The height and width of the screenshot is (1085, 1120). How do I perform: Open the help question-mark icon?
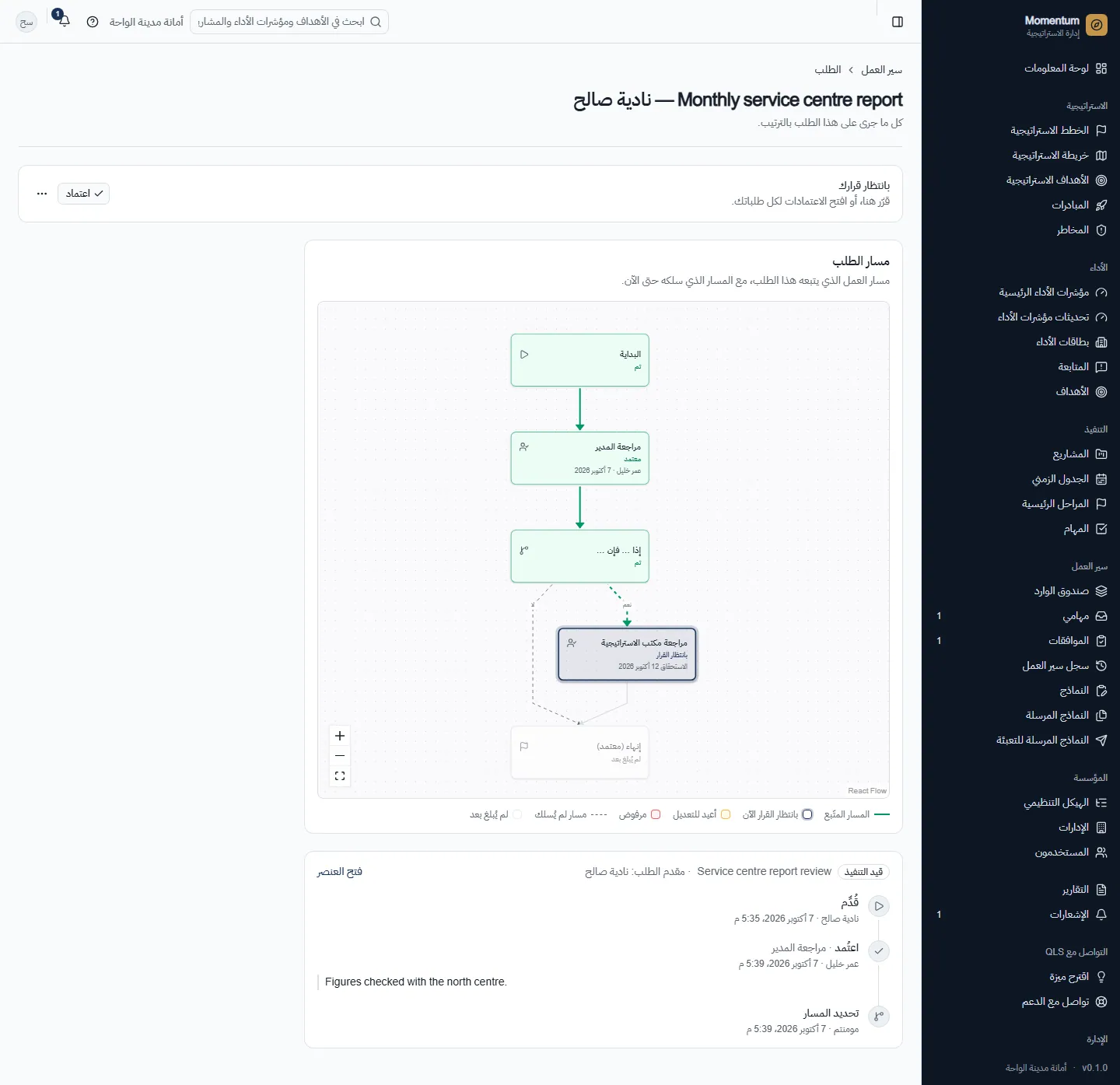[x=93, y=22]
